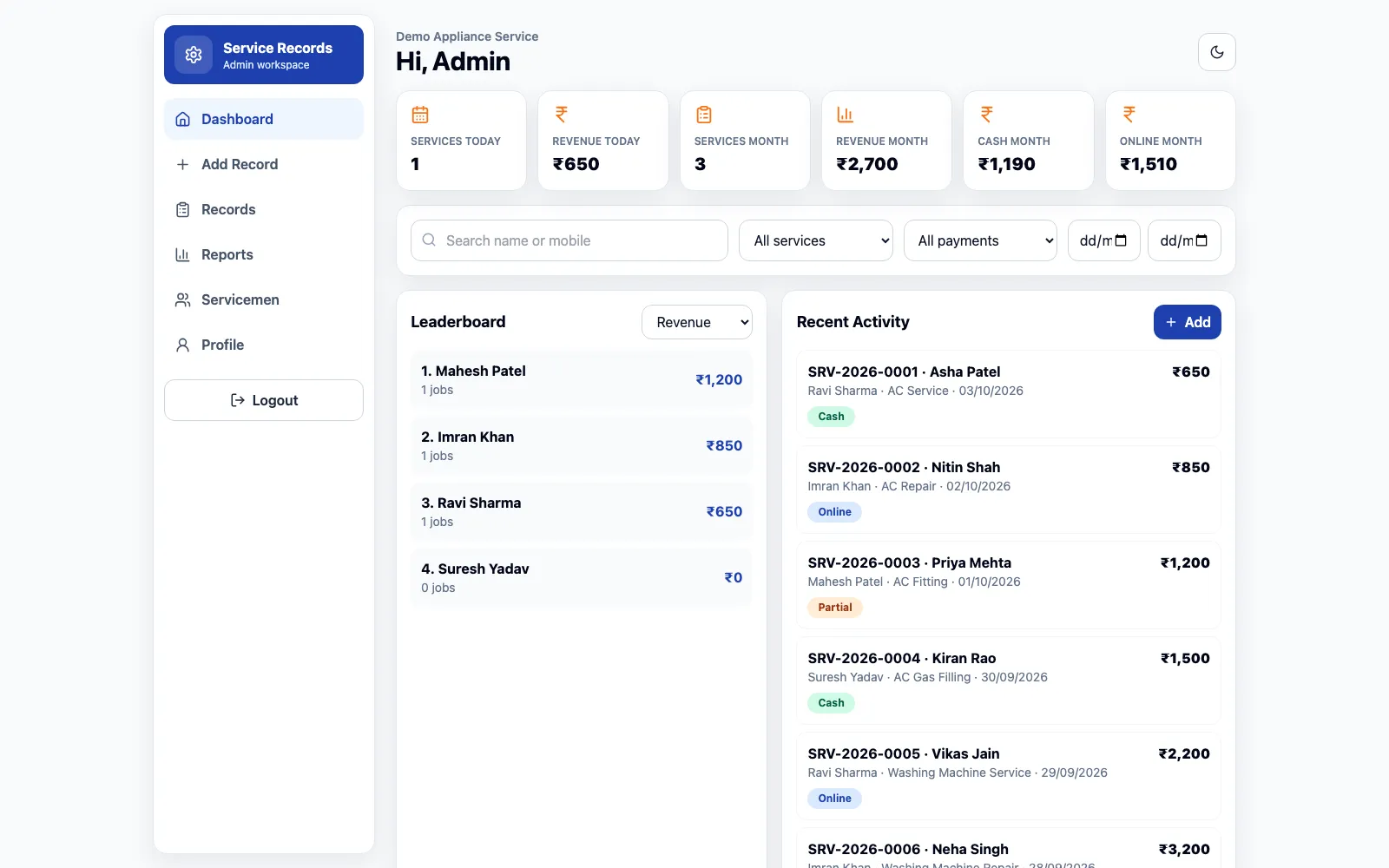Open the Servicemen menu item

pyautogui.click(x=264, y=299)
